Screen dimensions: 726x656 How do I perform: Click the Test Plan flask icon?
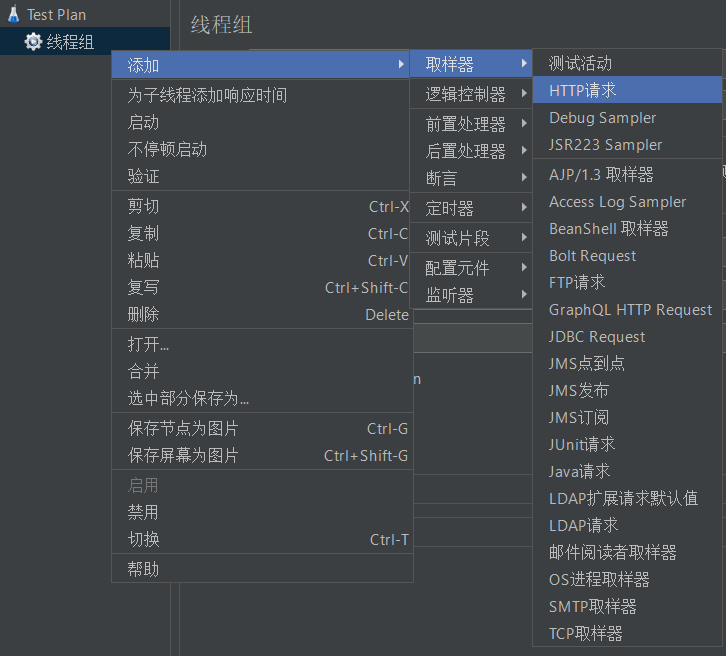click(x=13, y=15)
